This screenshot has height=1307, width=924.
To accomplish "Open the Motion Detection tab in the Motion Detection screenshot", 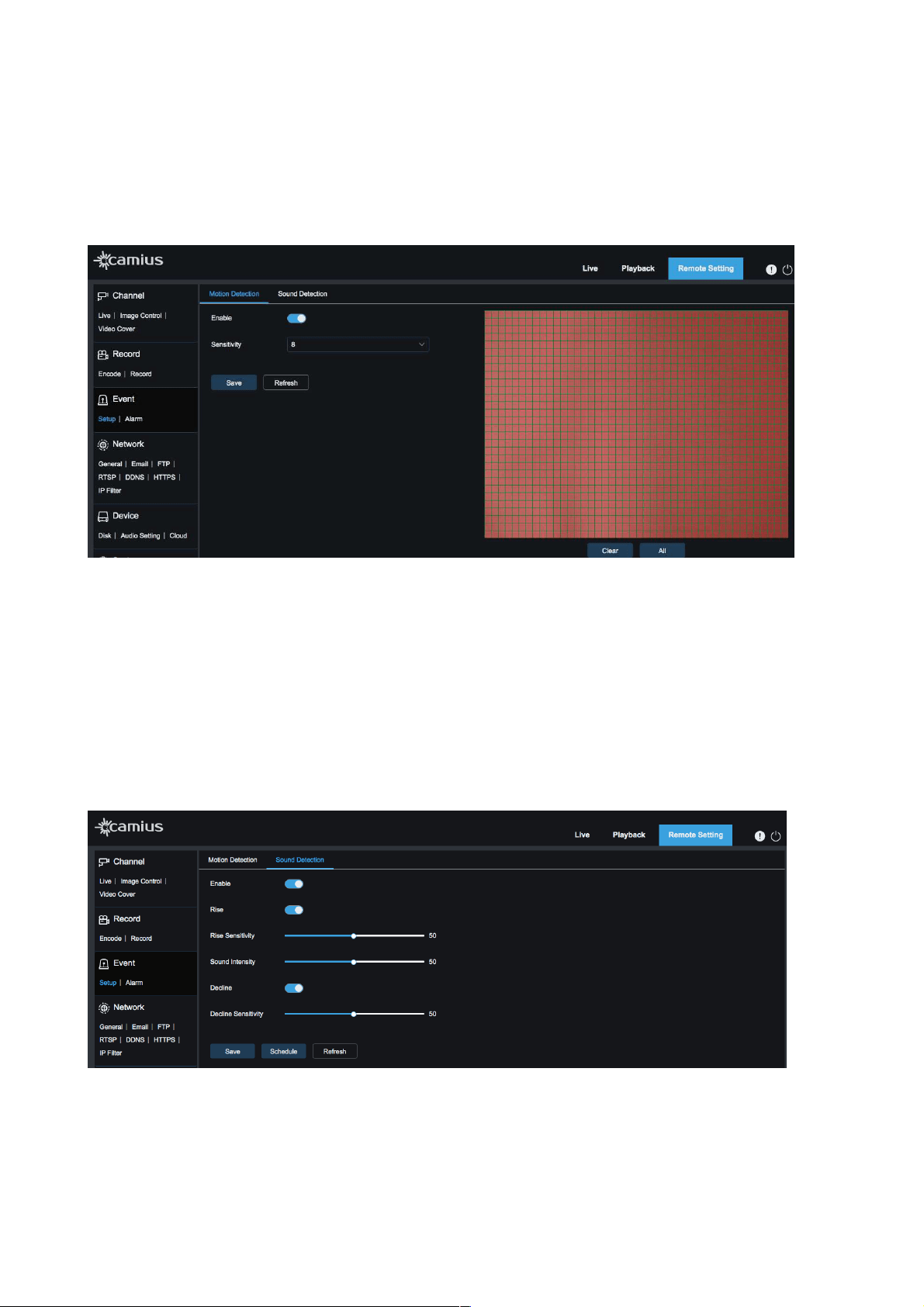I will pyautogui.click(x=234, y=294).
